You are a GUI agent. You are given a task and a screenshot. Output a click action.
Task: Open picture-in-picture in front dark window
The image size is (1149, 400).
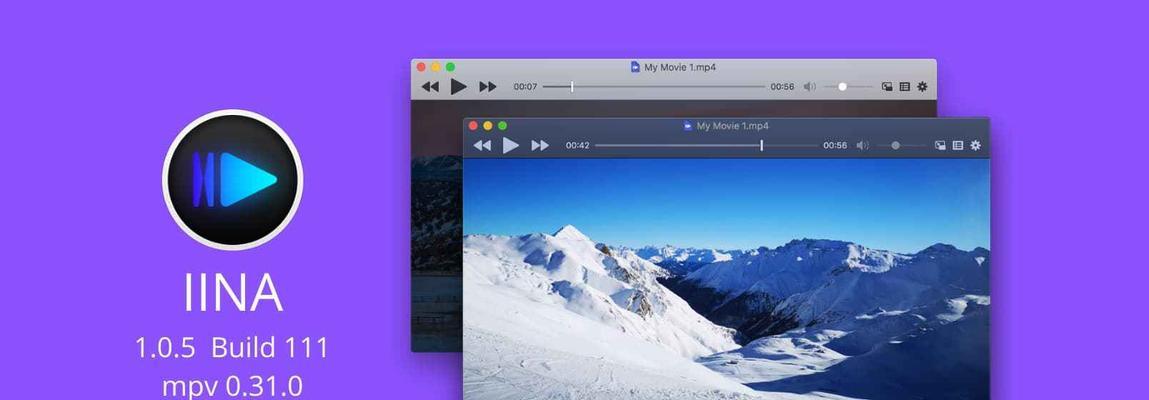[x=940, y=146]
